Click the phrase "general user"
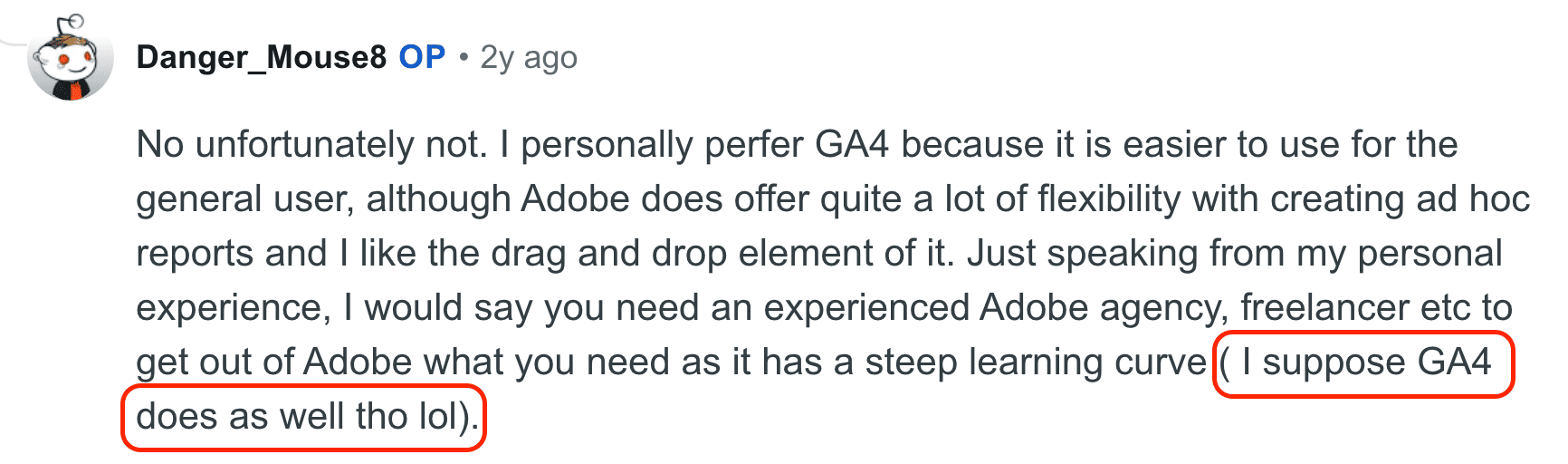Screen dimensions: 1568x464 pos(244,199)
